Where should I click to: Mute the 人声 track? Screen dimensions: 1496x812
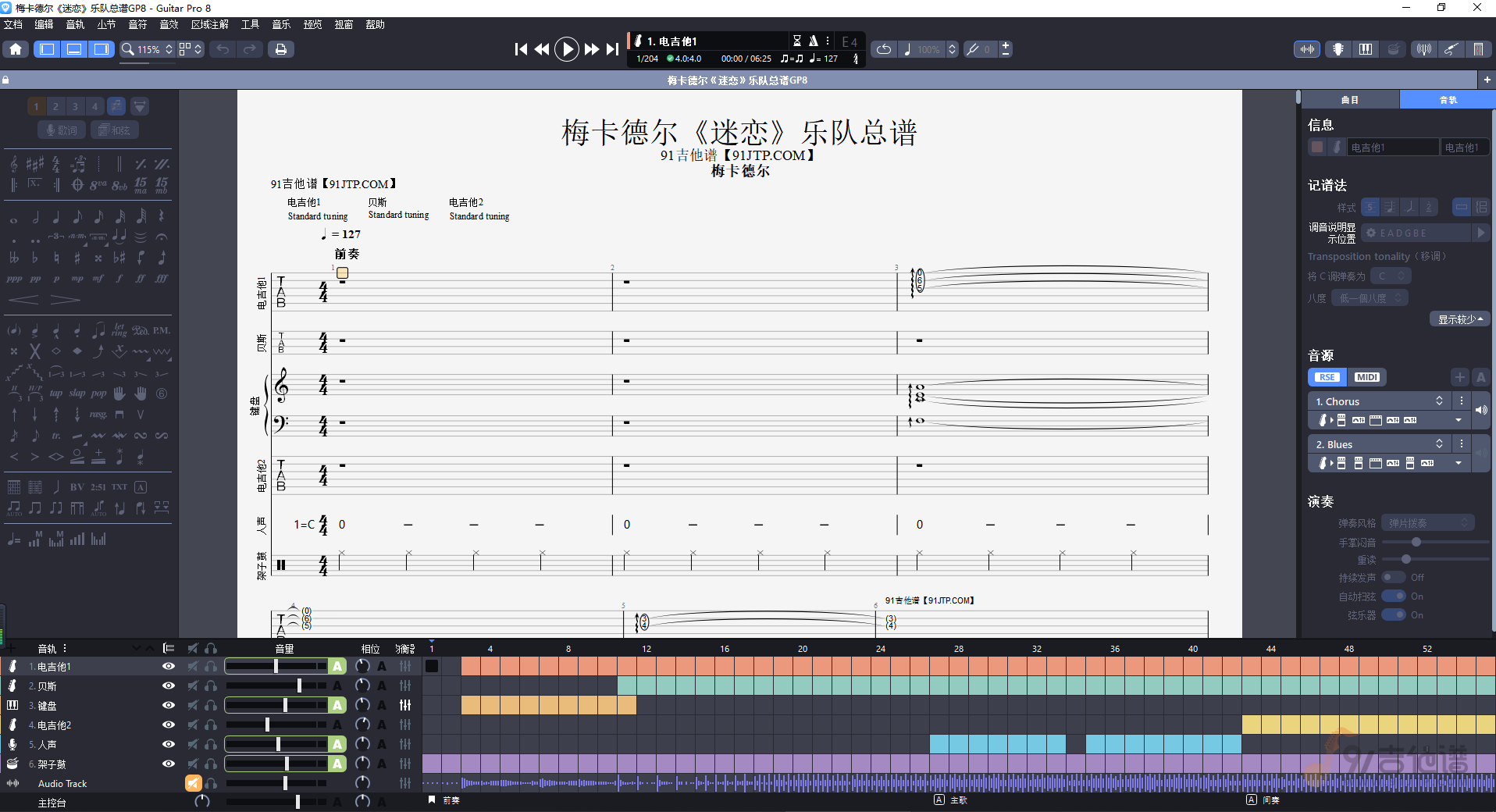click(x=193, y=744)
